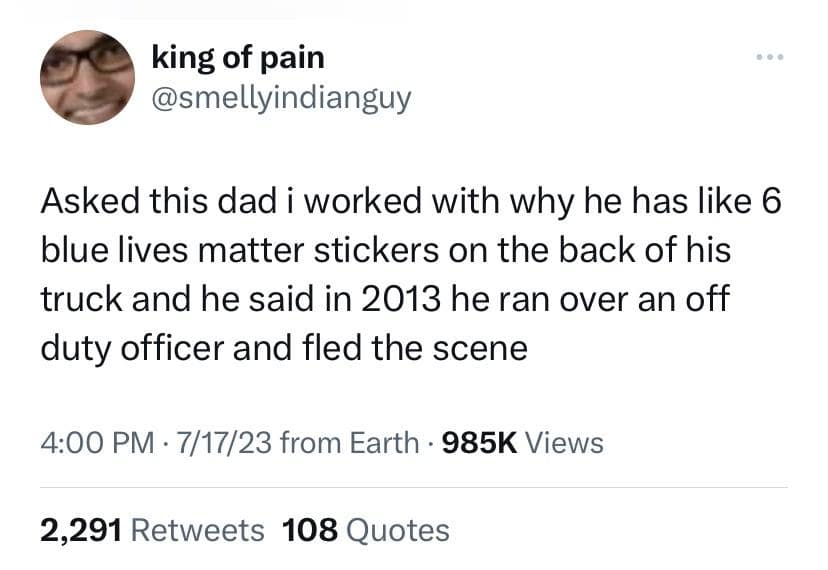Click the "Views" label

[x=564, y=441]
